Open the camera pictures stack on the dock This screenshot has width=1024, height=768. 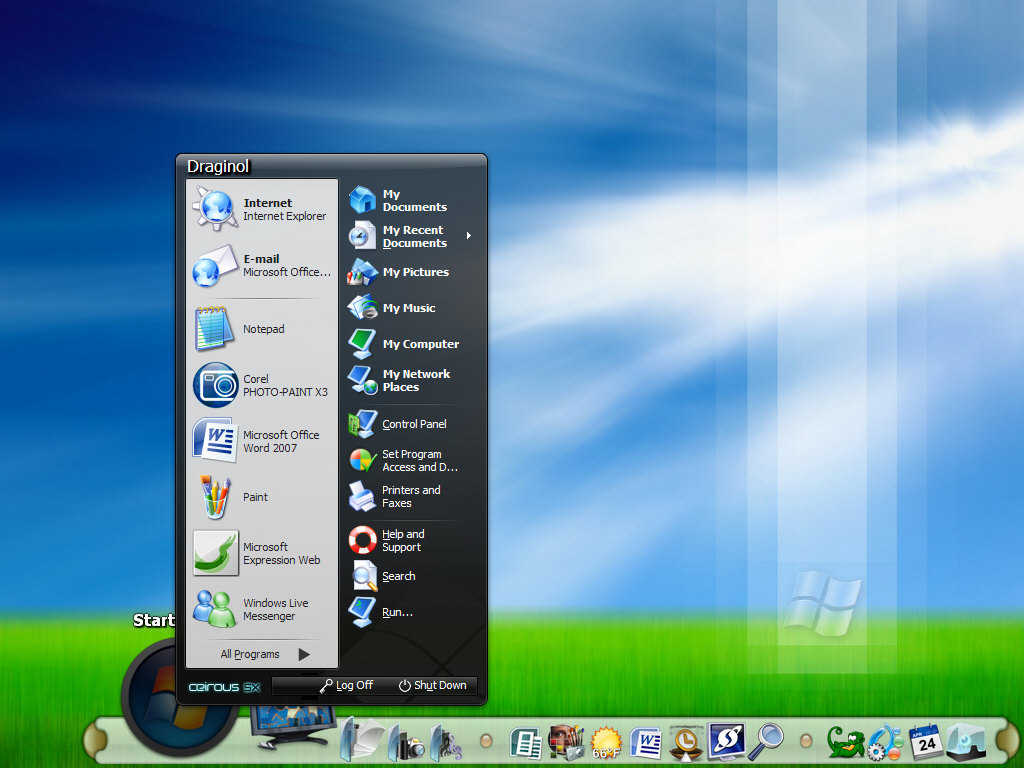tap(406, 741)
